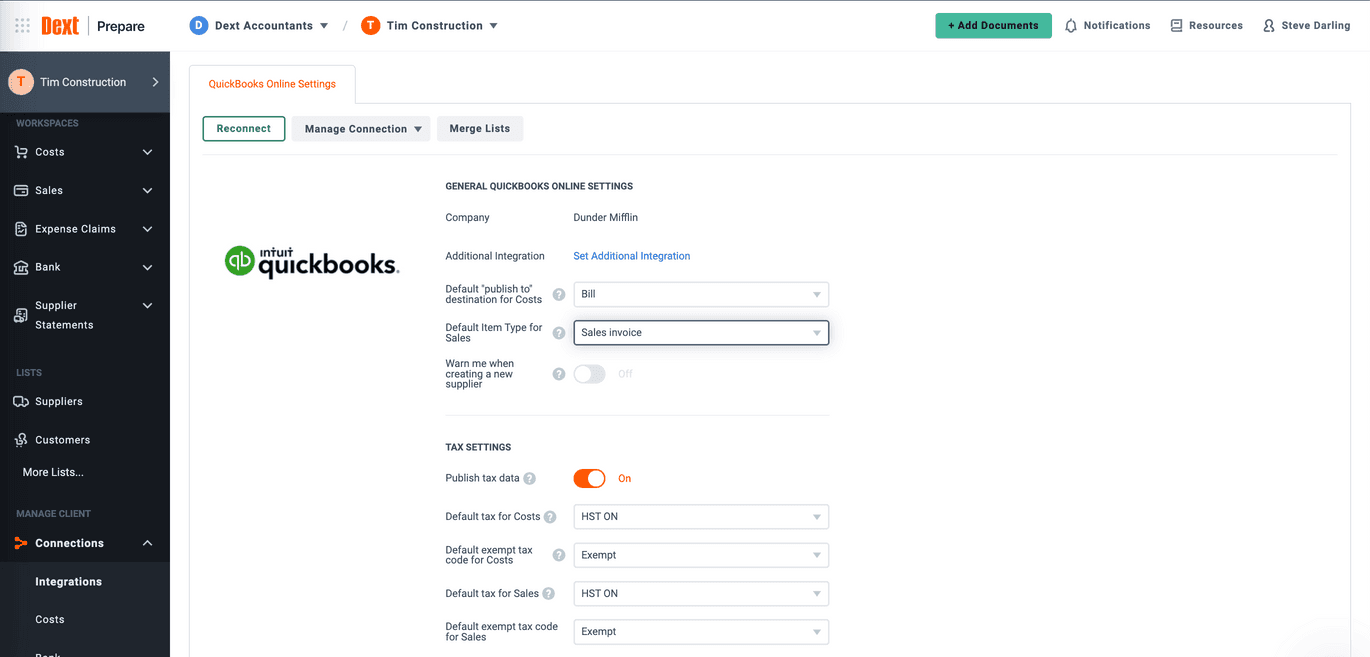Open the Manage Connection dropdown
The height and width of the screenshot is (657, 1370).
click(361, 129)
